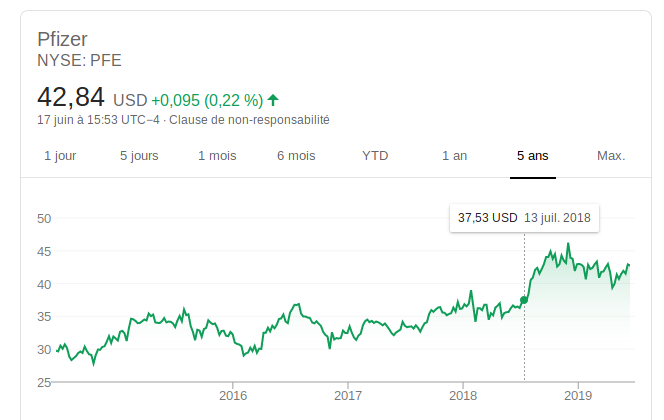Viewport: 664px width, 420px height.
Task: Click the active 5 ans tab
Action: click(532, 156)
